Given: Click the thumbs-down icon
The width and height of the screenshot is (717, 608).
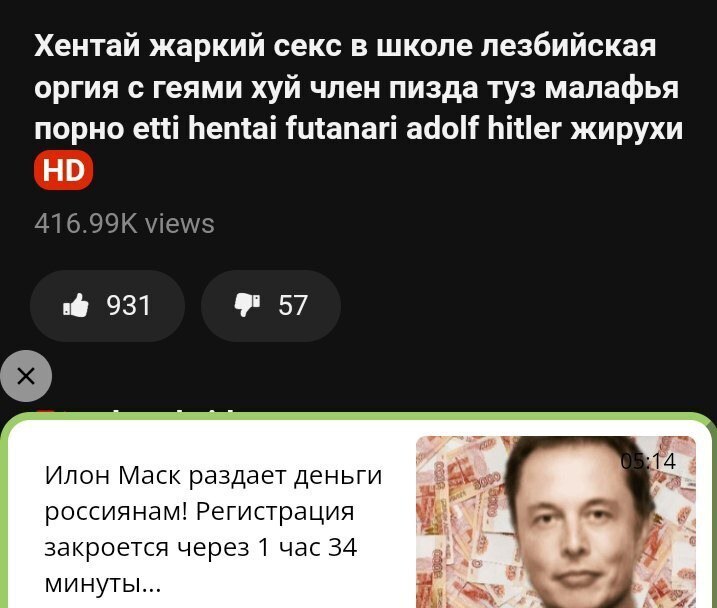Looking at the screenshot, I should [247, 305].
